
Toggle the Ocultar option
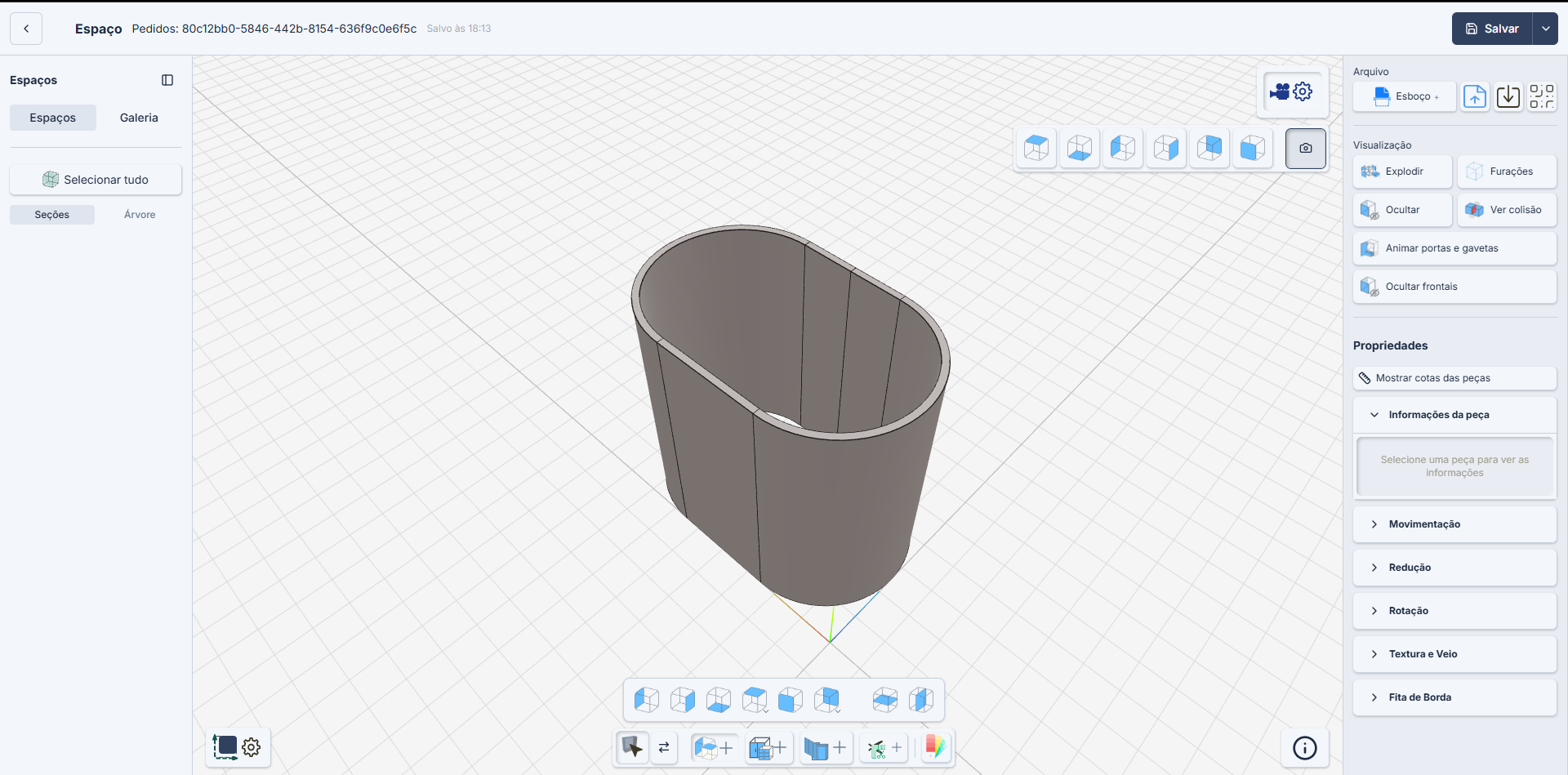point(1402,210)
